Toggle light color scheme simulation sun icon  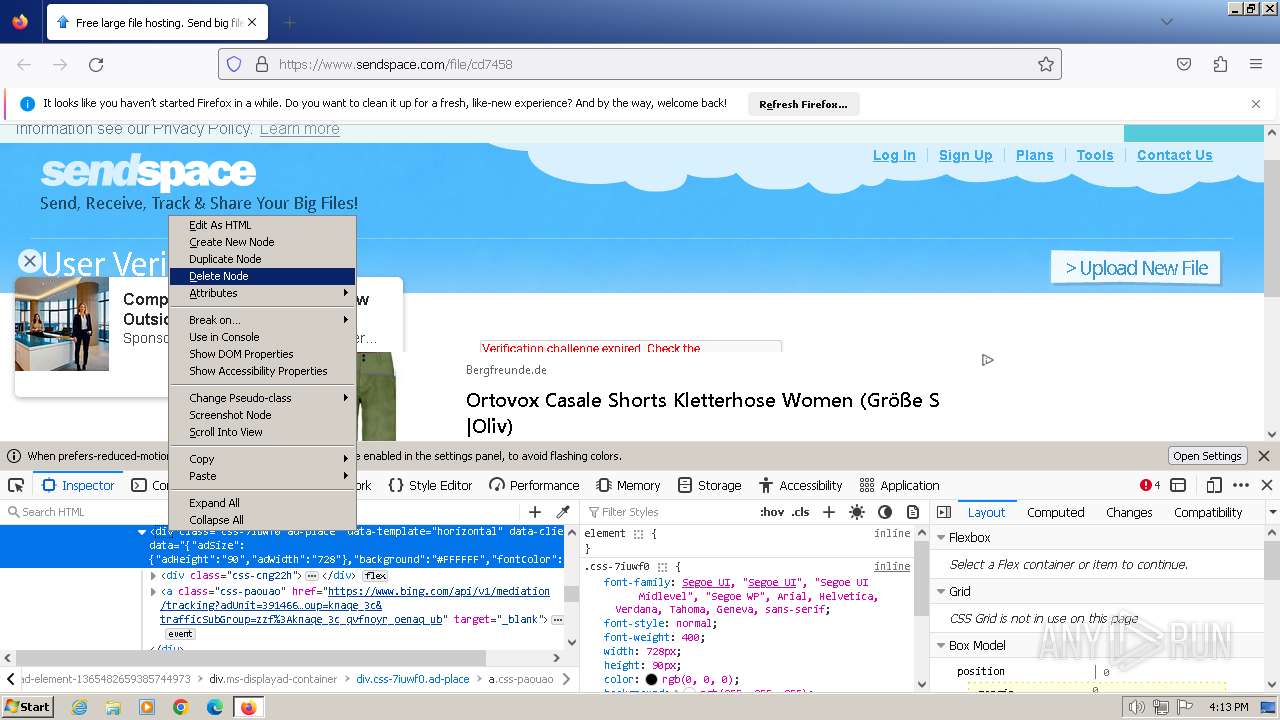click(856, 512)
